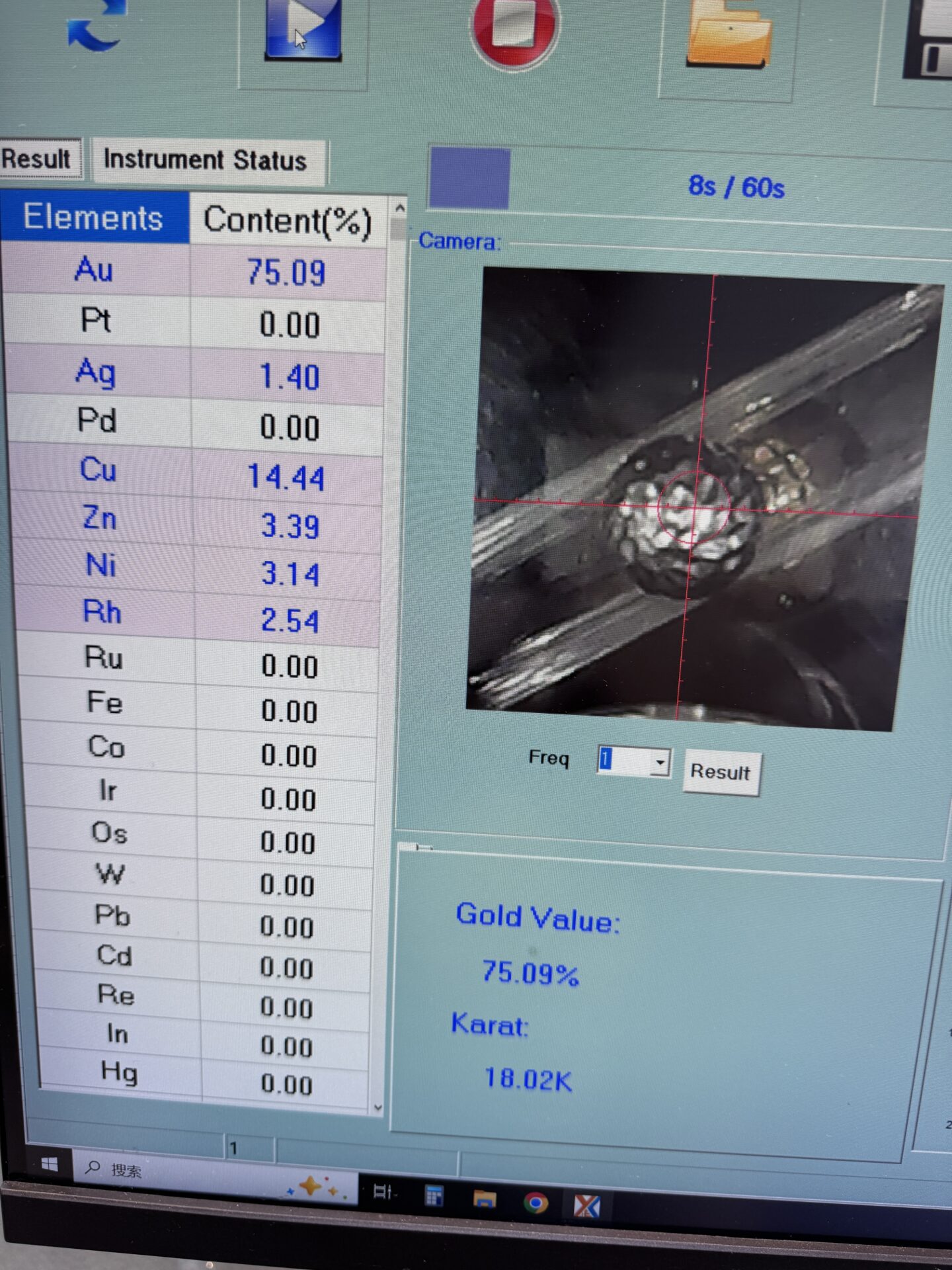This screenshot has height=1270, width=952.
Task: Stop the test with the red stop icon
Action: tap(514, 32)
